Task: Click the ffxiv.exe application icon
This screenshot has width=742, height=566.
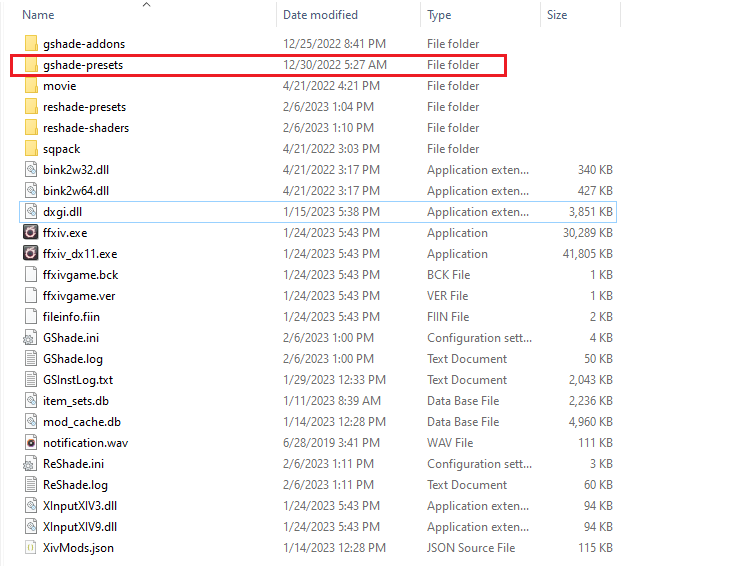Action: click(30, 233)
